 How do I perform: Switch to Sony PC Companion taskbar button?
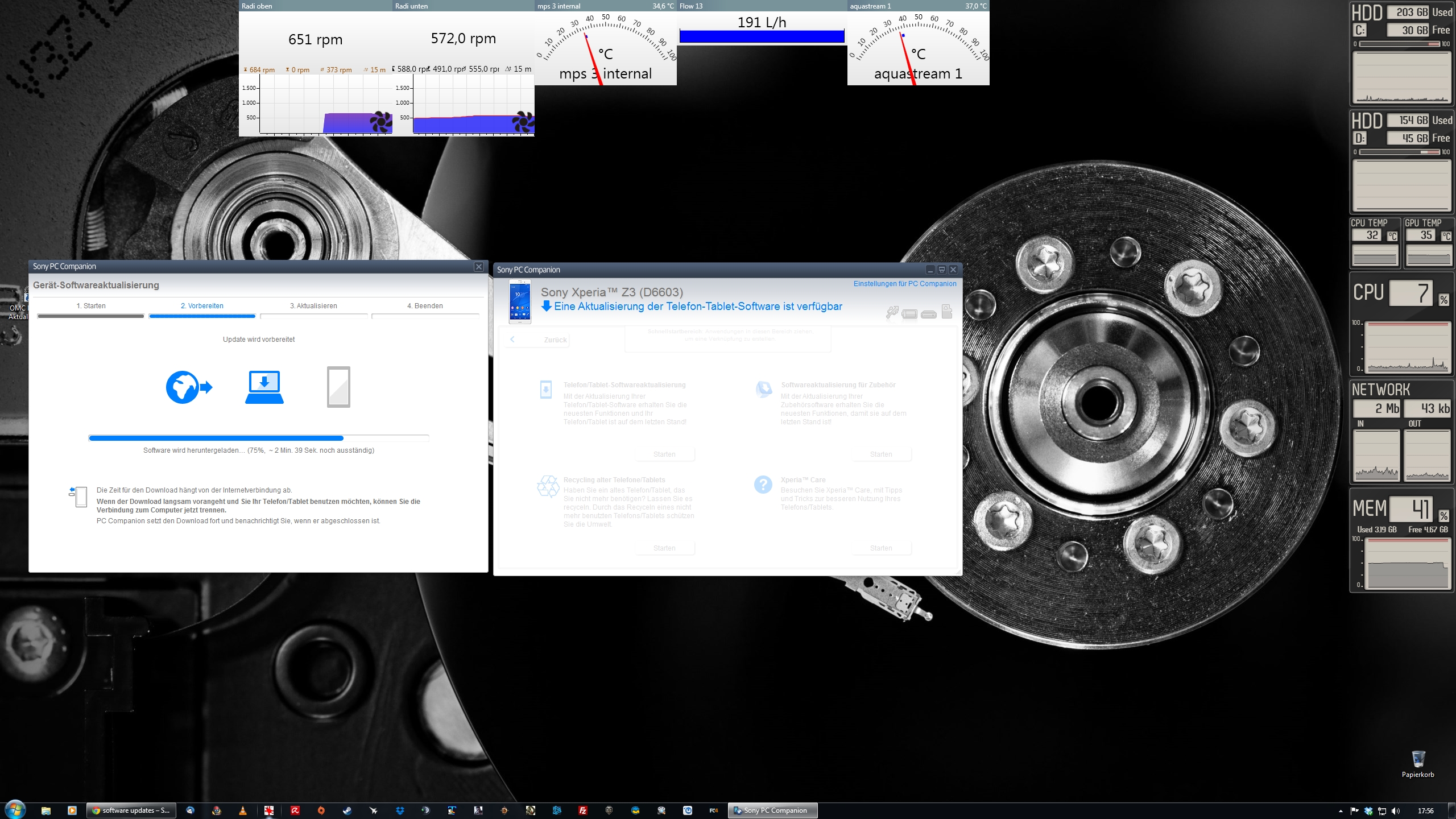pyautogui.click(x=772, y=810)
